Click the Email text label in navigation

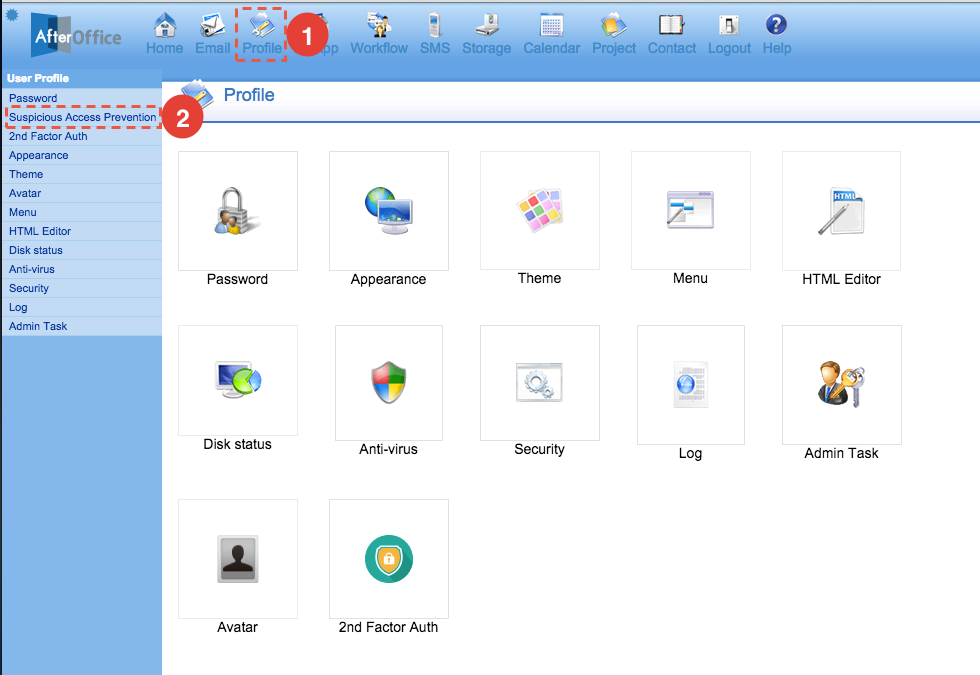(212, 48)
